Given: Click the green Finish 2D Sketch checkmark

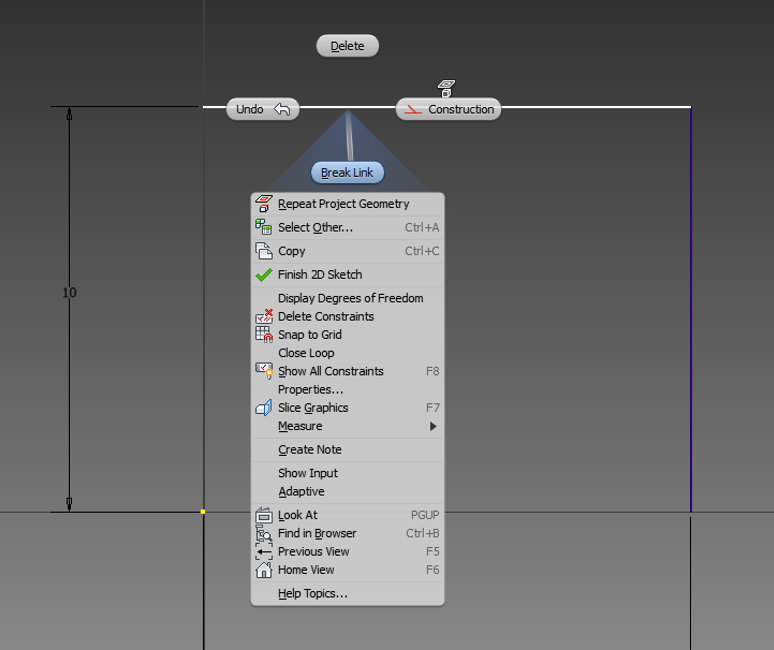Looking at the screenshot, I should [264, 275].
